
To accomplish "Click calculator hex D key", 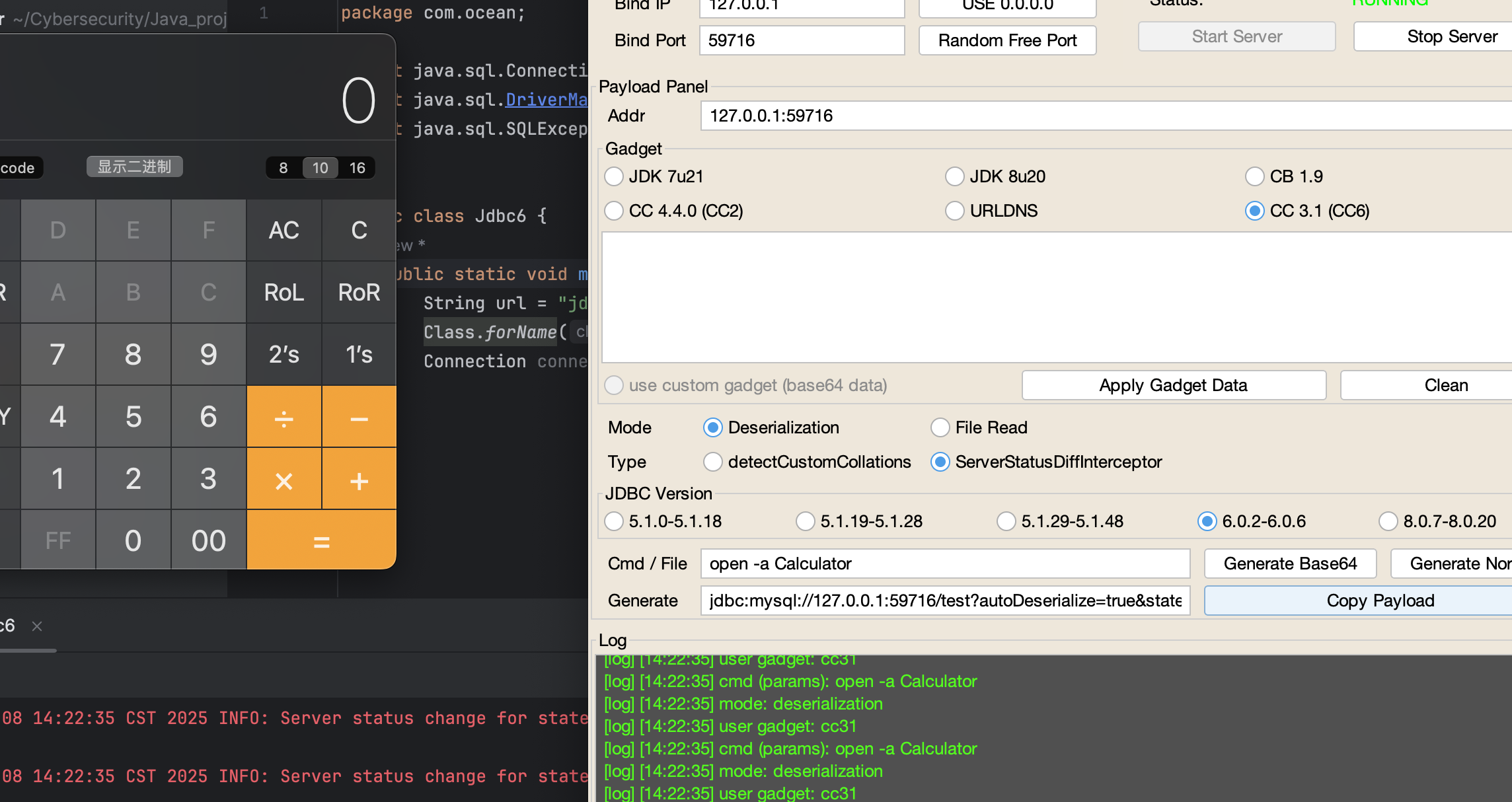I will point(58,231).
